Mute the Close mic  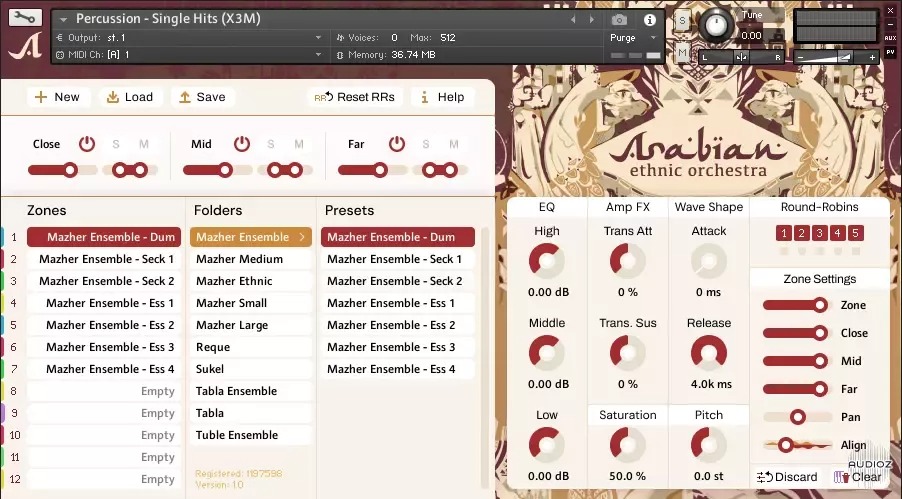click(x=144, y=144)
